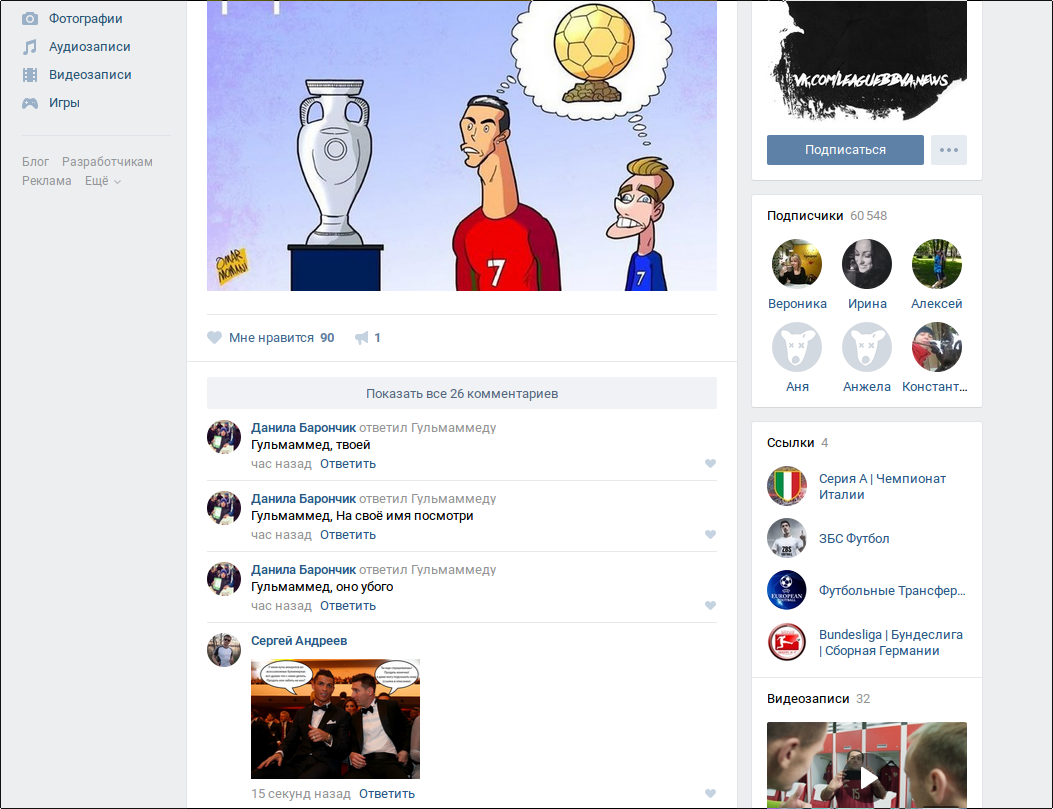The height and width of the screenshot is (809, 1053).
Task: Open the ЗБС Футбол link
Action: point(854,538)
